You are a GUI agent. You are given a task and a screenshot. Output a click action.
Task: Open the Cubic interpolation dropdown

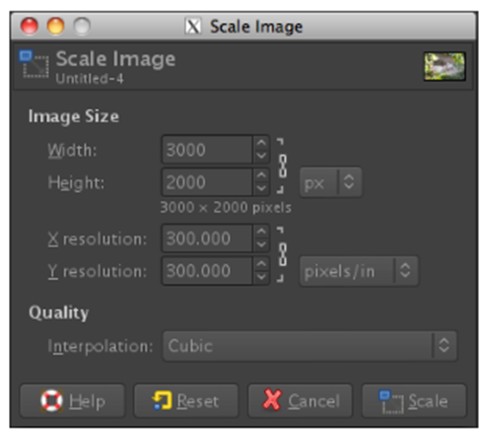click(x=310, y=346)
